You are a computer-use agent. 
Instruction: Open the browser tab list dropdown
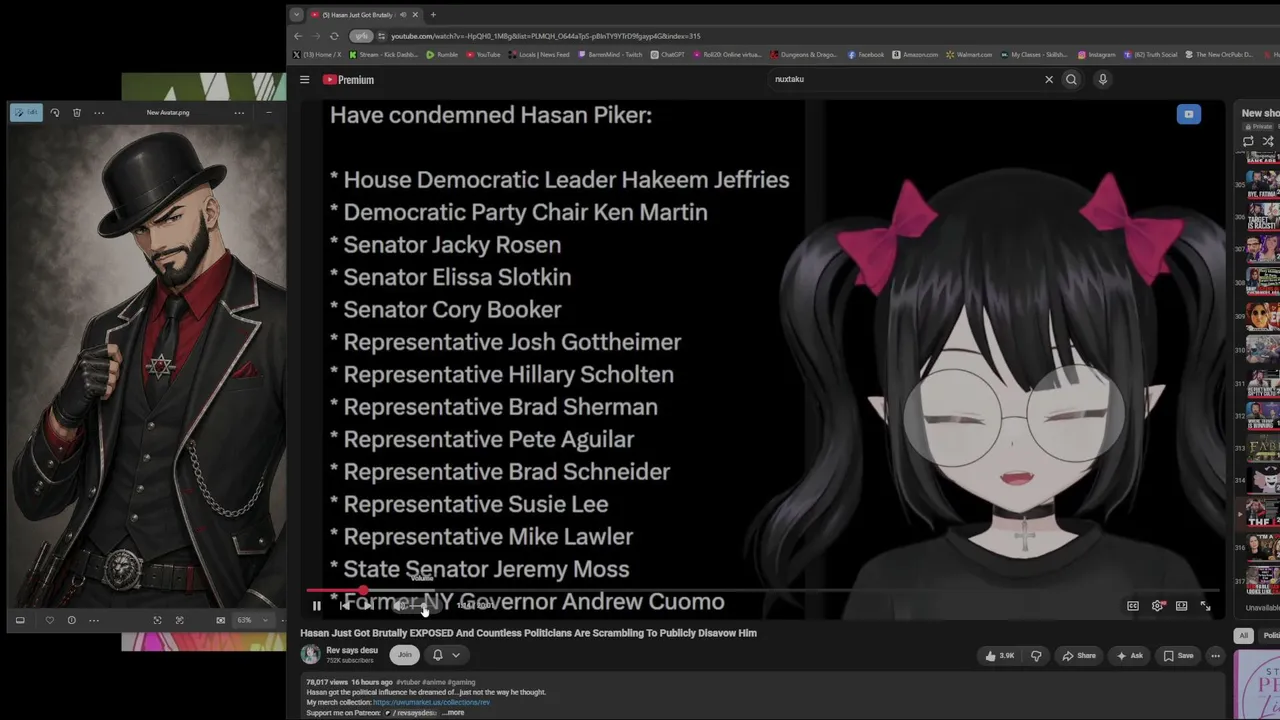[296, 15]
